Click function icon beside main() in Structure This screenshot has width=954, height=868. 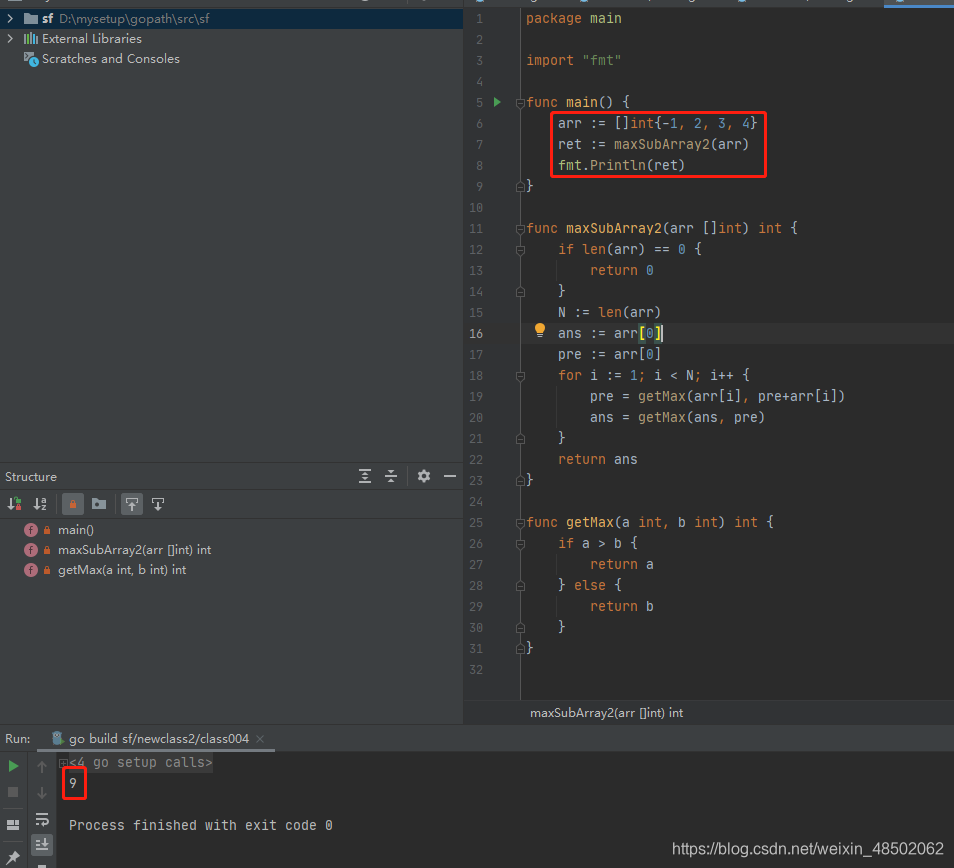[30, 530]
